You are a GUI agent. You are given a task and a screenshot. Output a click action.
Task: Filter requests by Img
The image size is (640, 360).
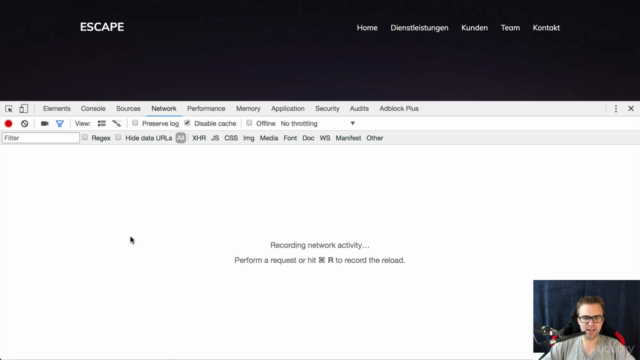coord(249,138)
